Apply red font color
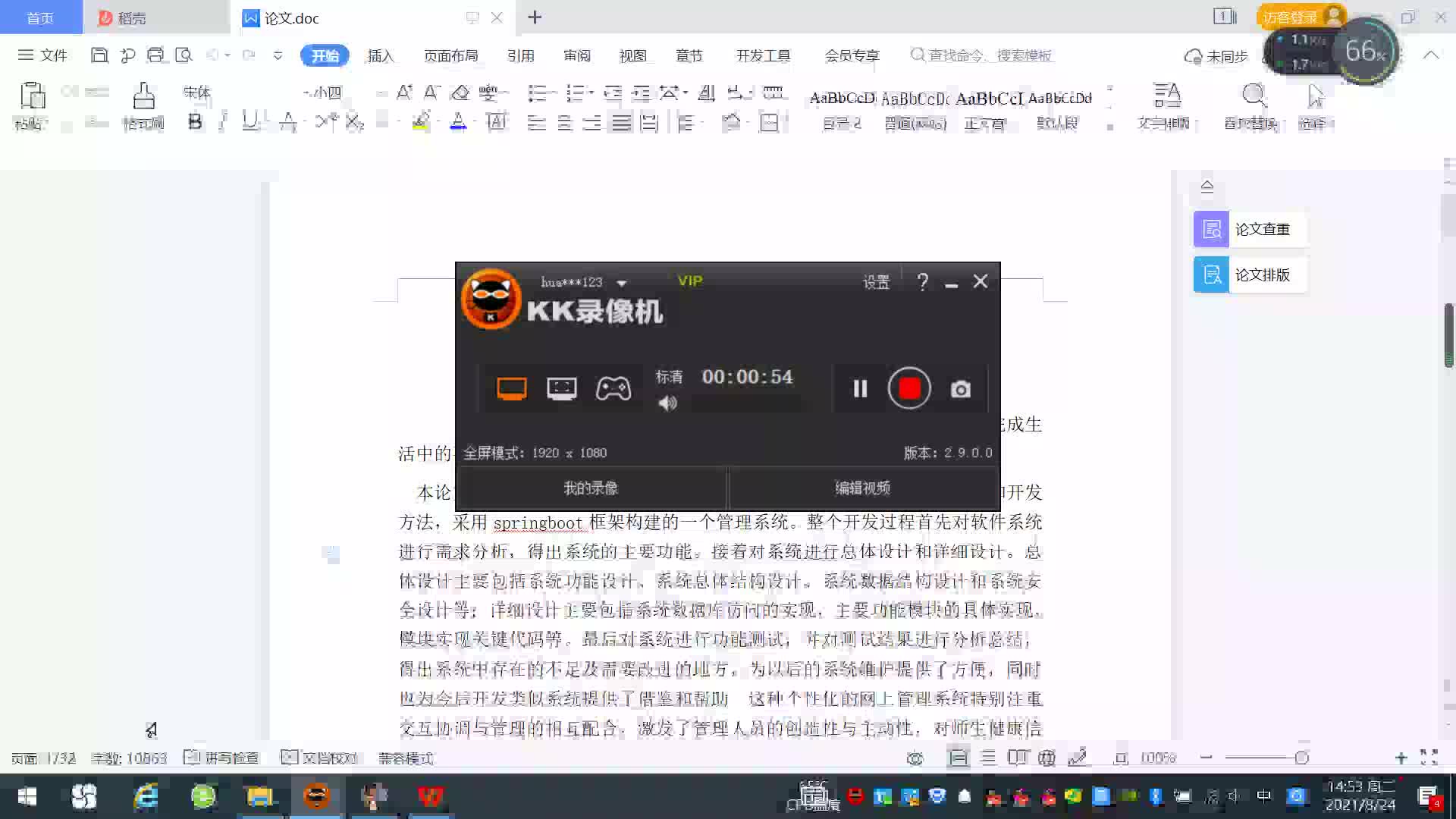The image size is (1456, 819). pyautogui.click(x=458, y=122)
